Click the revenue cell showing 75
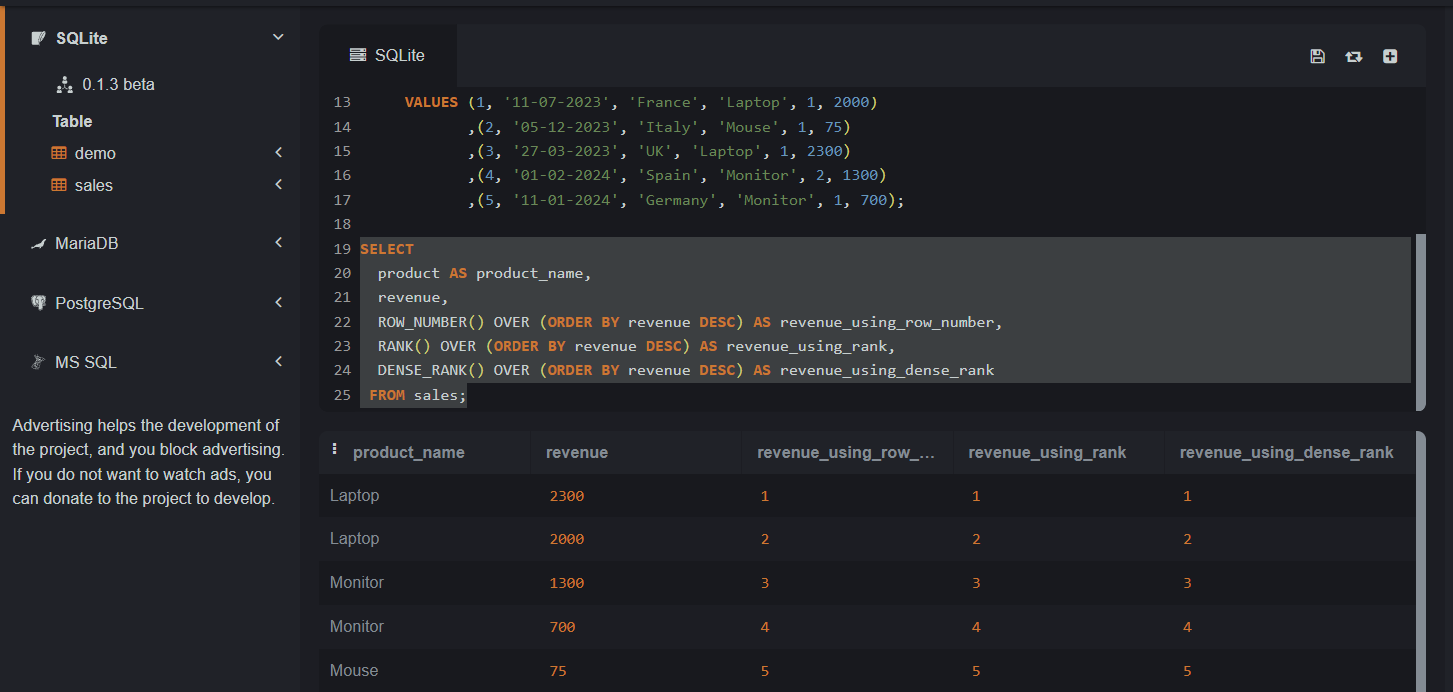This screenshot has height=692, width=1453. [558, 671]
